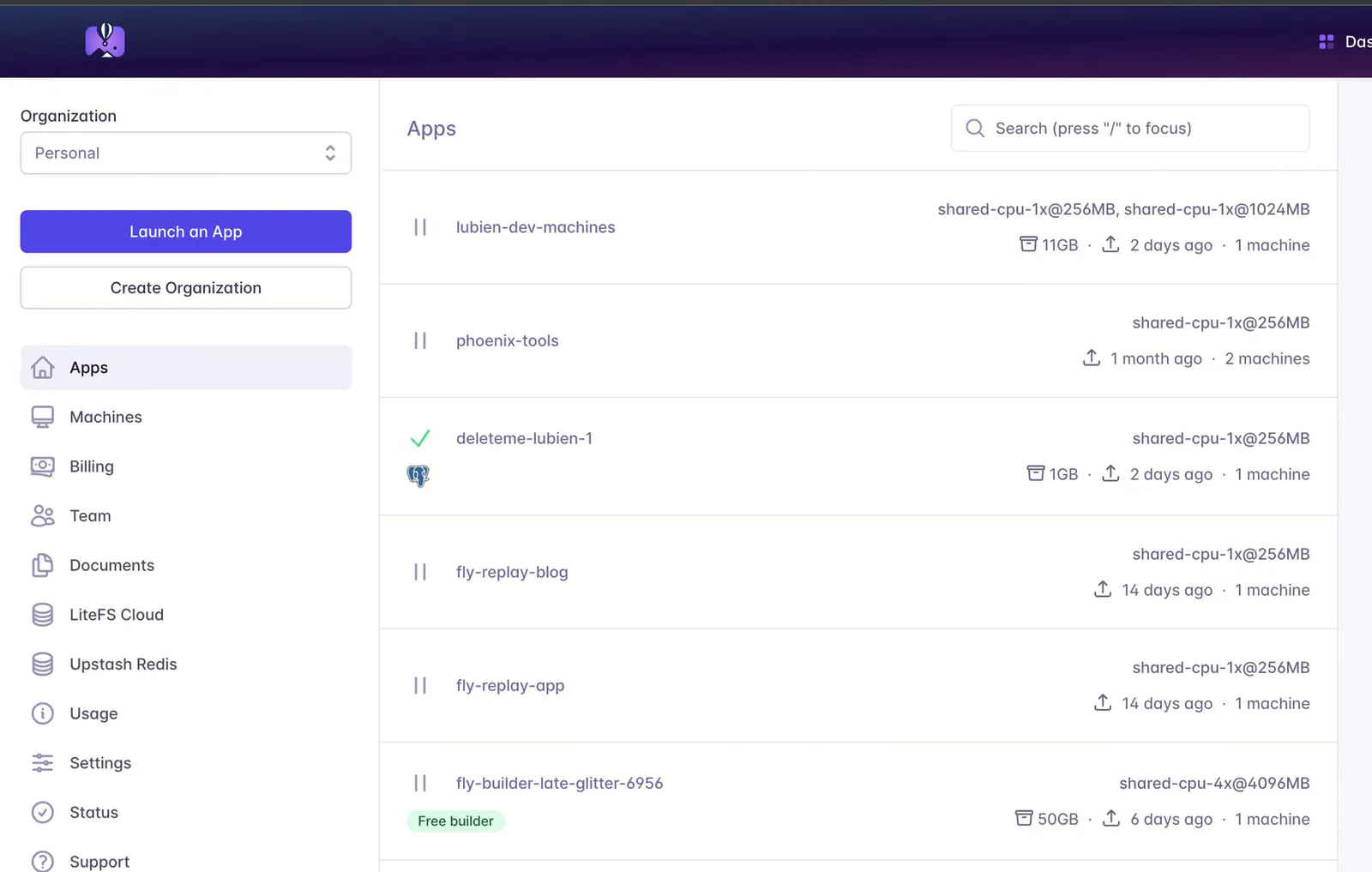
Task: Click the Upstash Redis database icon
Action: pyautogui.click(x=42, y=665)
